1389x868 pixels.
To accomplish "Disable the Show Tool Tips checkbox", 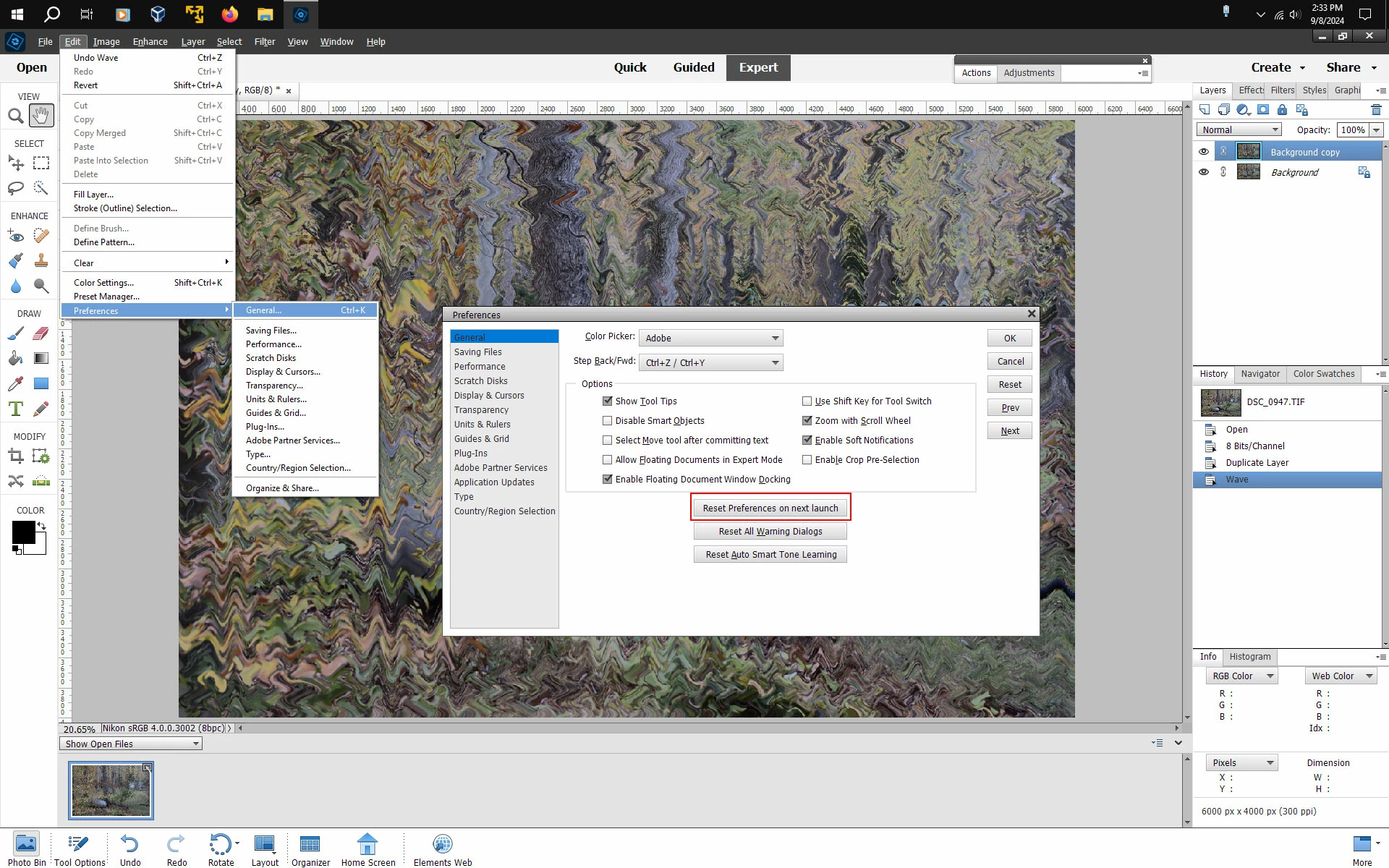I will point(608,401).
